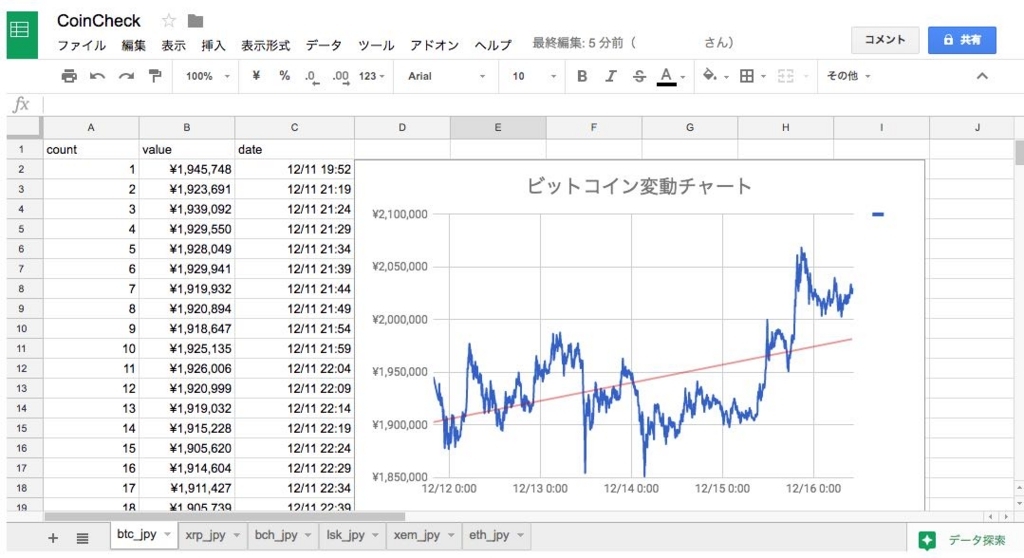Click the ビットコイン変動チャート chart title

pos(639,186)
